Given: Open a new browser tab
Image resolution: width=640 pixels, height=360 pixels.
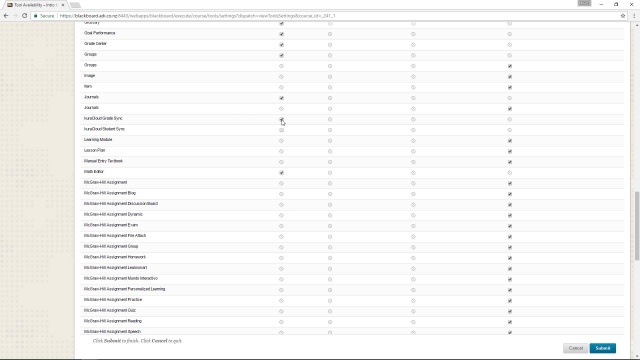Looking at the screenshot, I should click(75, 5).
